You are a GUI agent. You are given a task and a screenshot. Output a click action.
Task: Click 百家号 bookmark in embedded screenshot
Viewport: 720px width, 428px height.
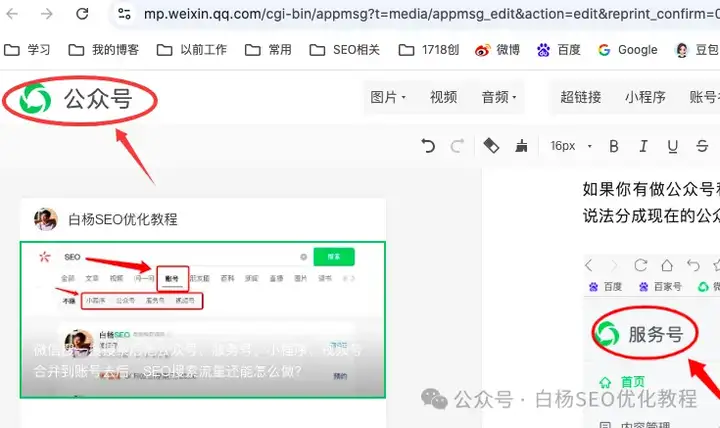[x=660, y=287]
